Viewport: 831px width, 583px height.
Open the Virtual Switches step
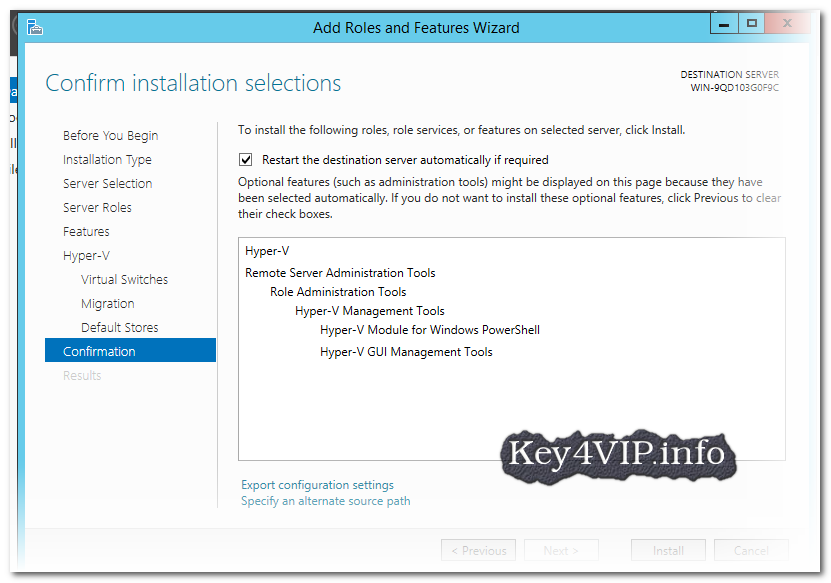pos(124,279)
